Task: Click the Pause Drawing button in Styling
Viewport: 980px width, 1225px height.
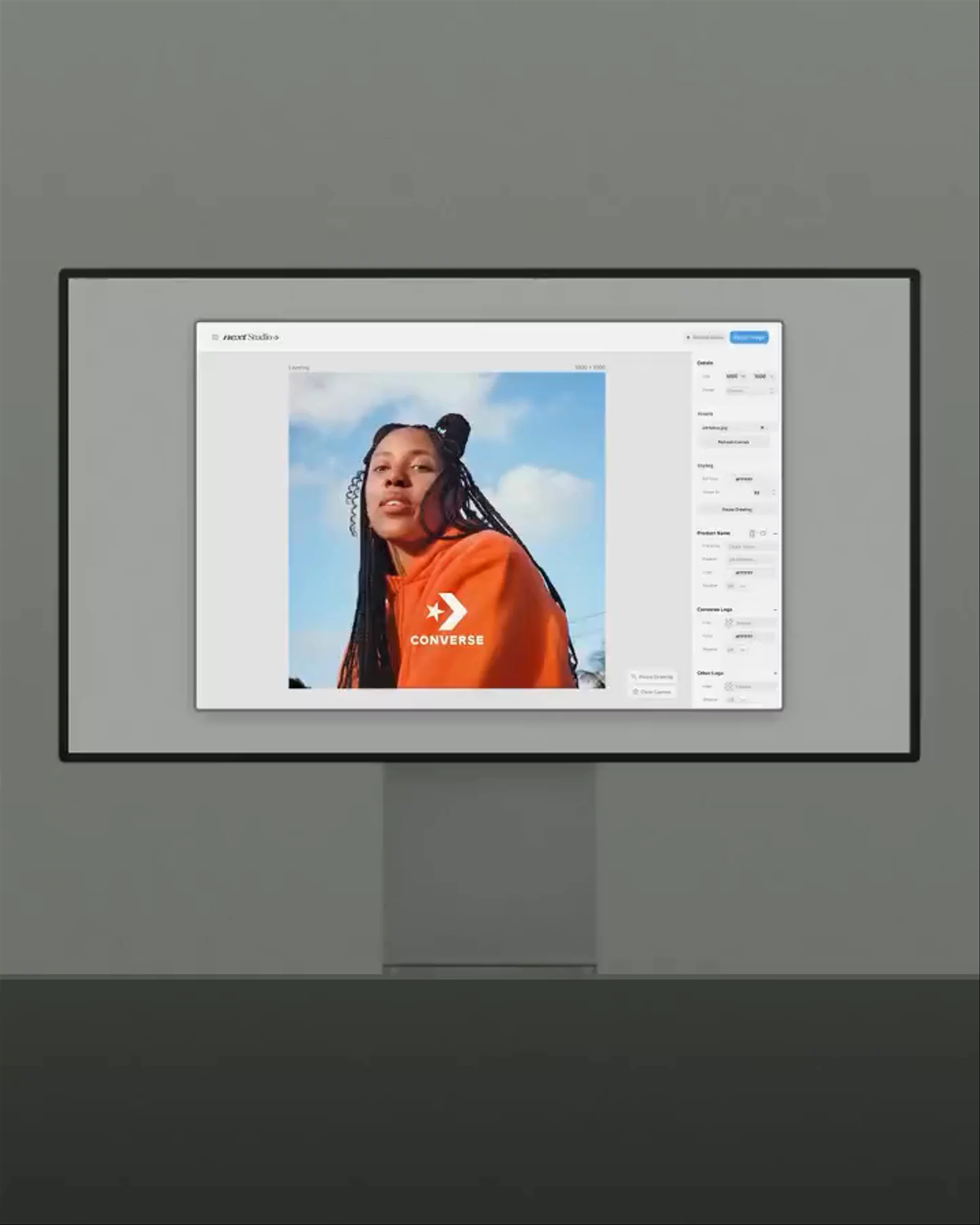Action: (x=737, y=510)
